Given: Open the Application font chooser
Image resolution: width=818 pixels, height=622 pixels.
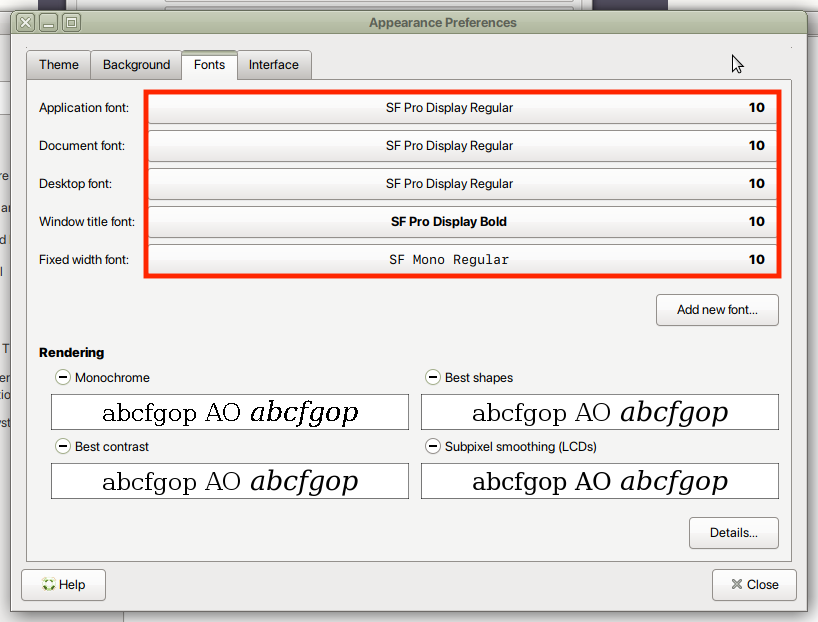Looking at the screenshot, I should tap(462, 108).
